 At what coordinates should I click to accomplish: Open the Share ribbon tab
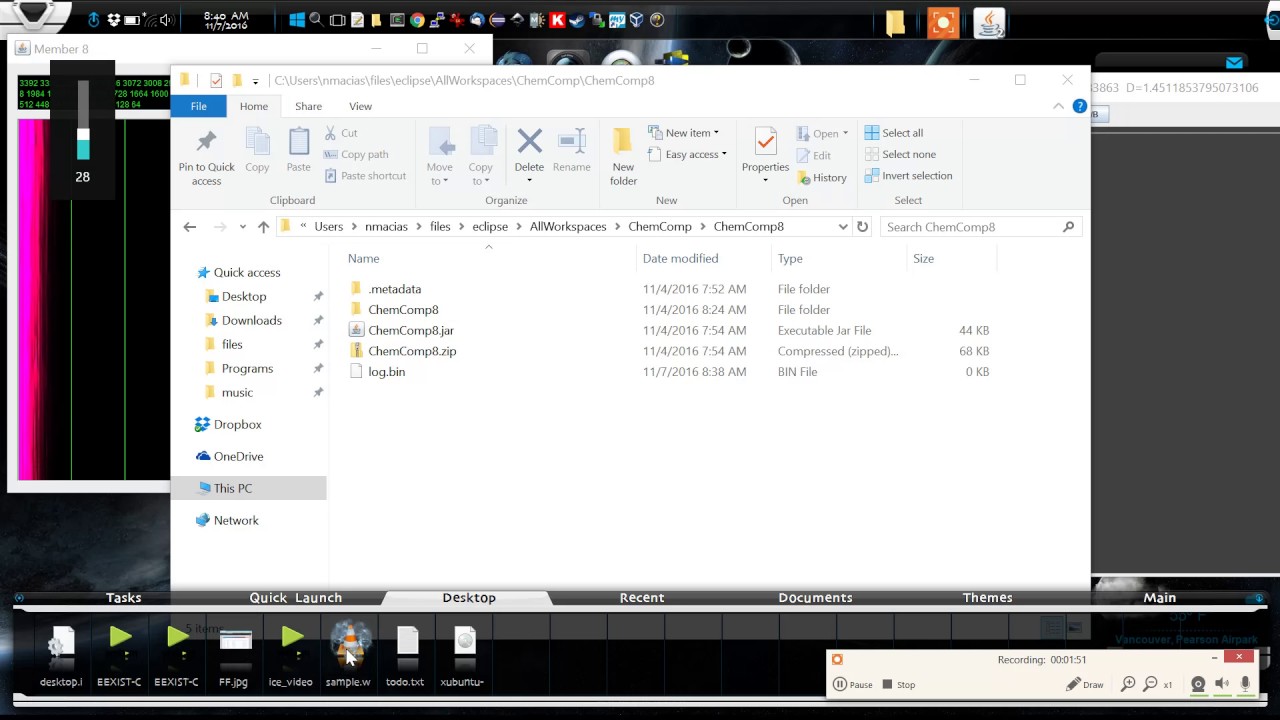(x=308, y=106)
